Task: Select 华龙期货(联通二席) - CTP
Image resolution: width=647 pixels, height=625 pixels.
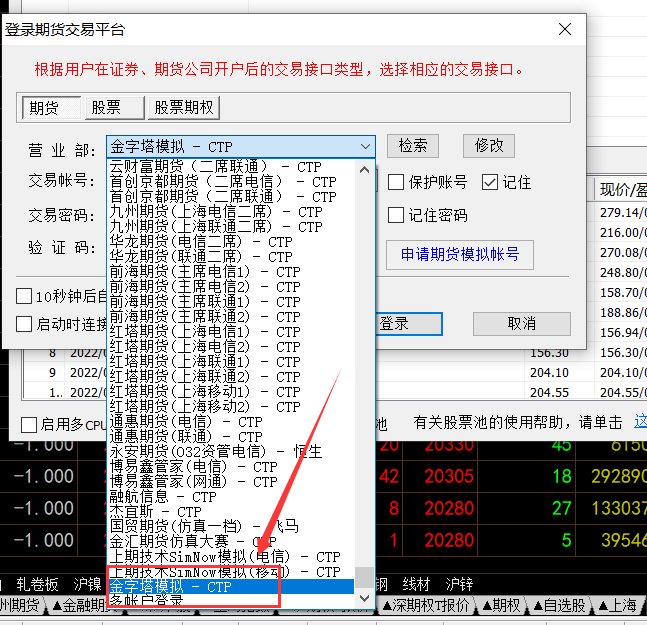Action: [x=230, y=257]
